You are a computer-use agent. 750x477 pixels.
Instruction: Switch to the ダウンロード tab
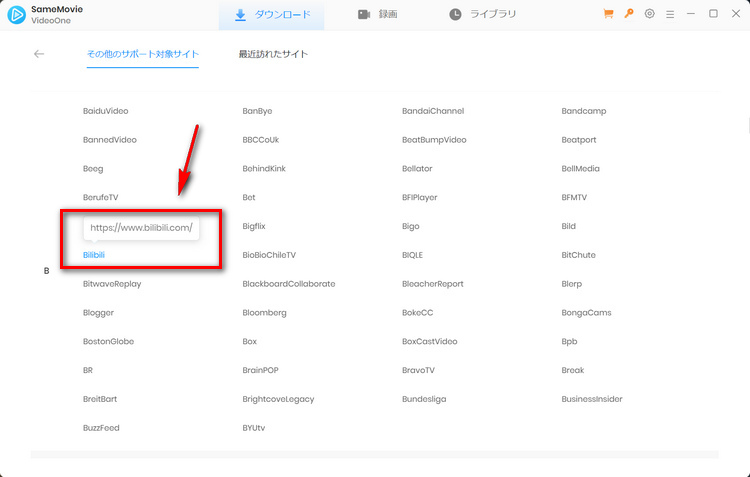coord(272,15)
